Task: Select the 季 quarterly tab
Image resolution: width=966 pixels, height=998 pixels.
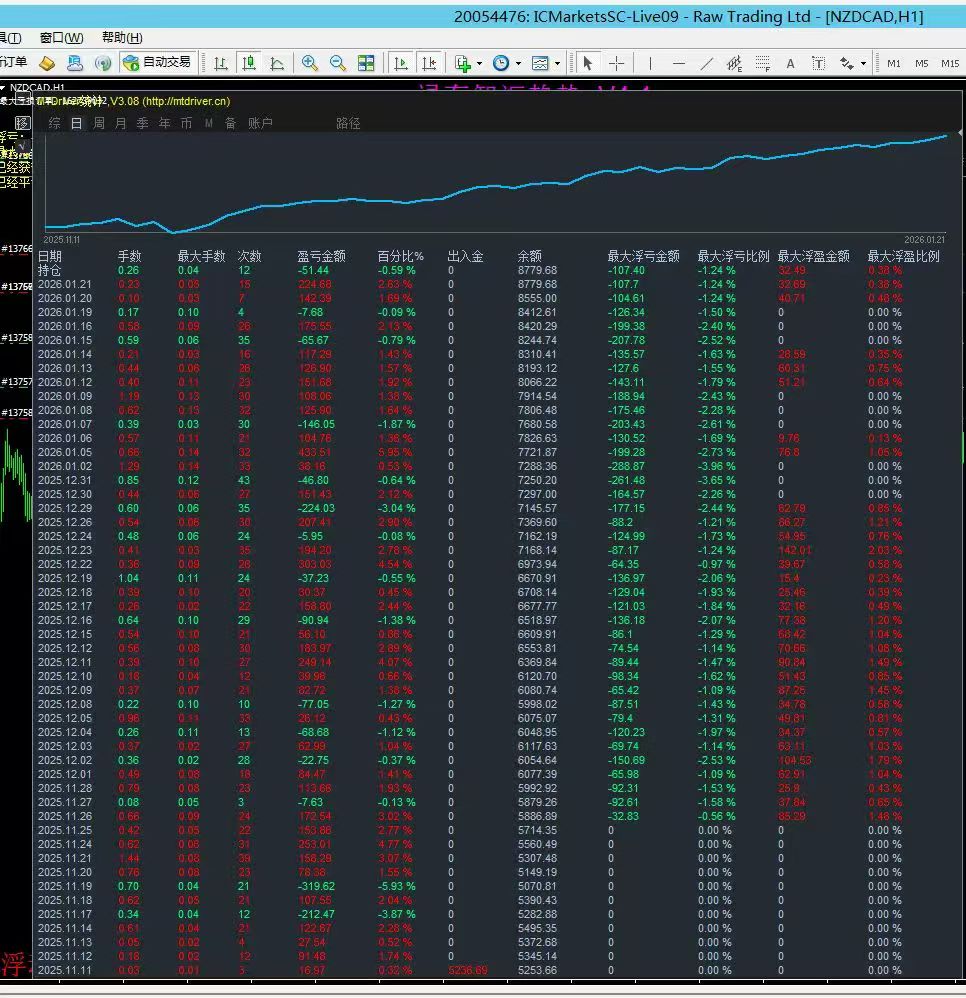Action: click(143, 123)
